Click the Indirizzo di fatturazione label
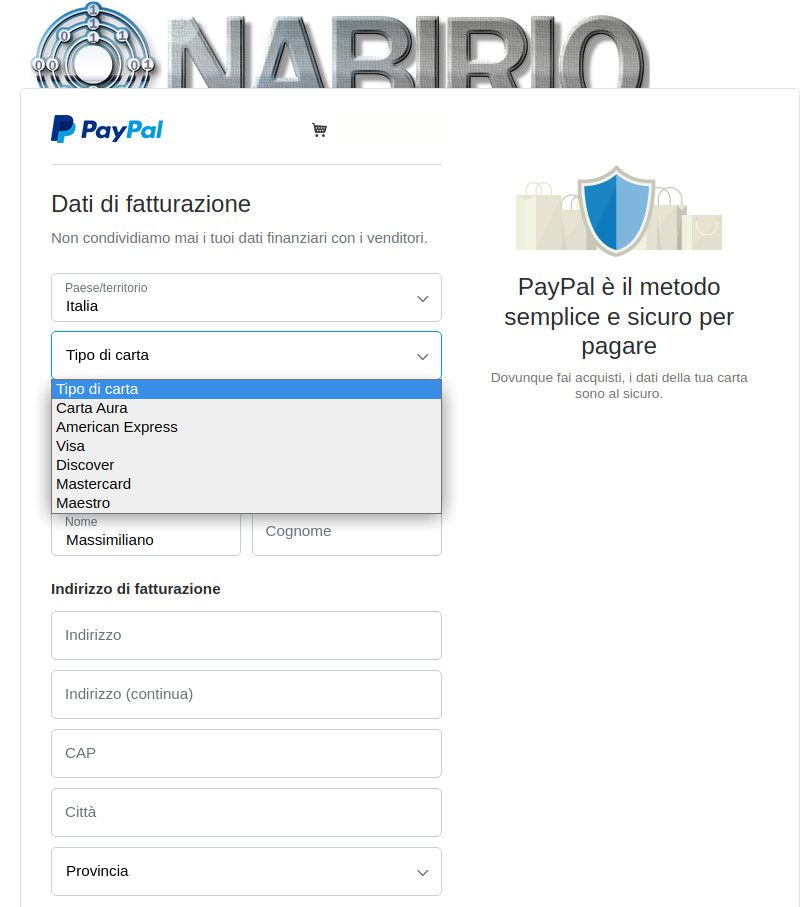Image resolution: width=812 pixels, height=907 pixels. [136, 589]
